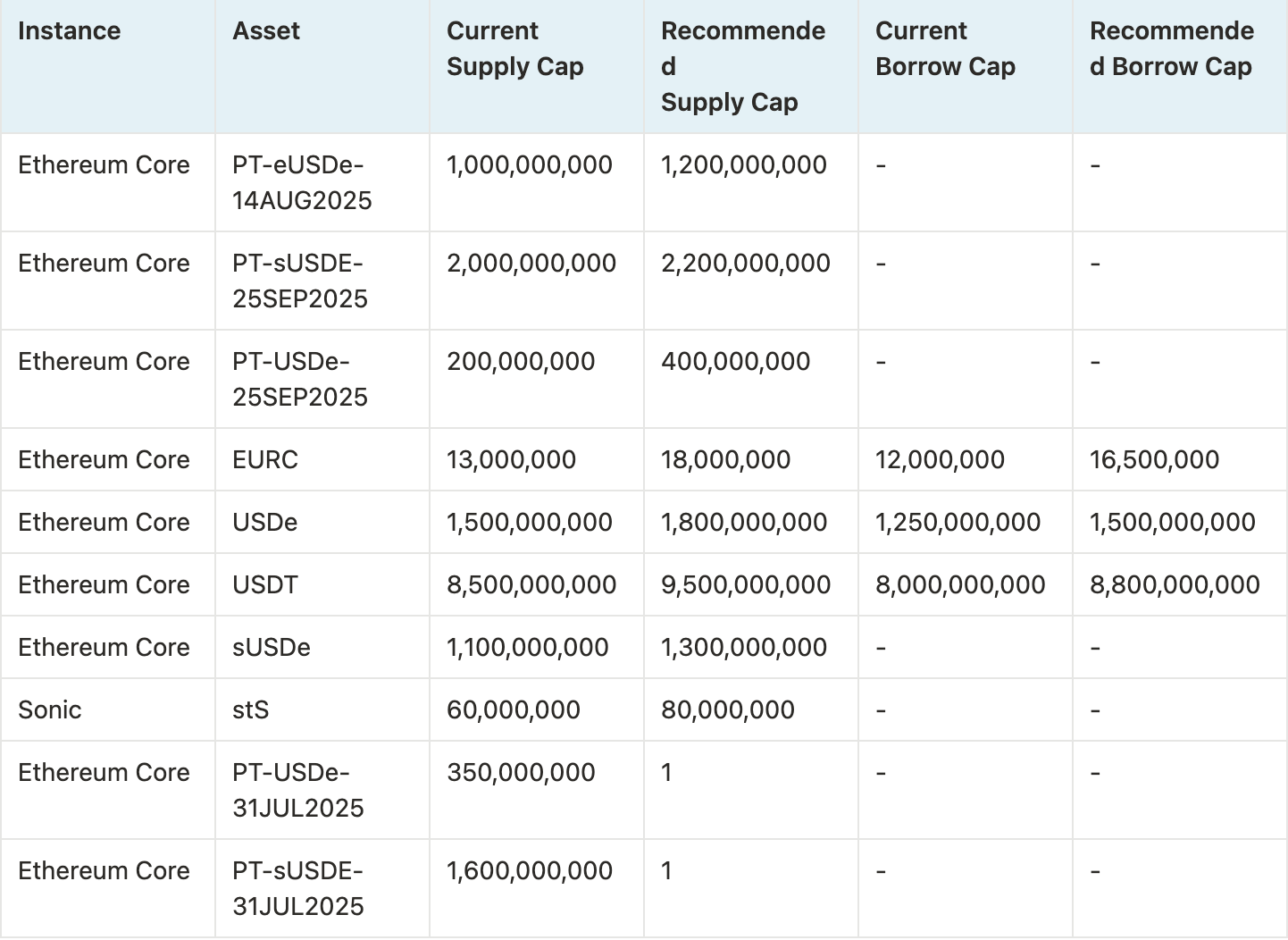Click the Asset column header
The width and height of the screenshot is (1288, 940).
(266, 31)
